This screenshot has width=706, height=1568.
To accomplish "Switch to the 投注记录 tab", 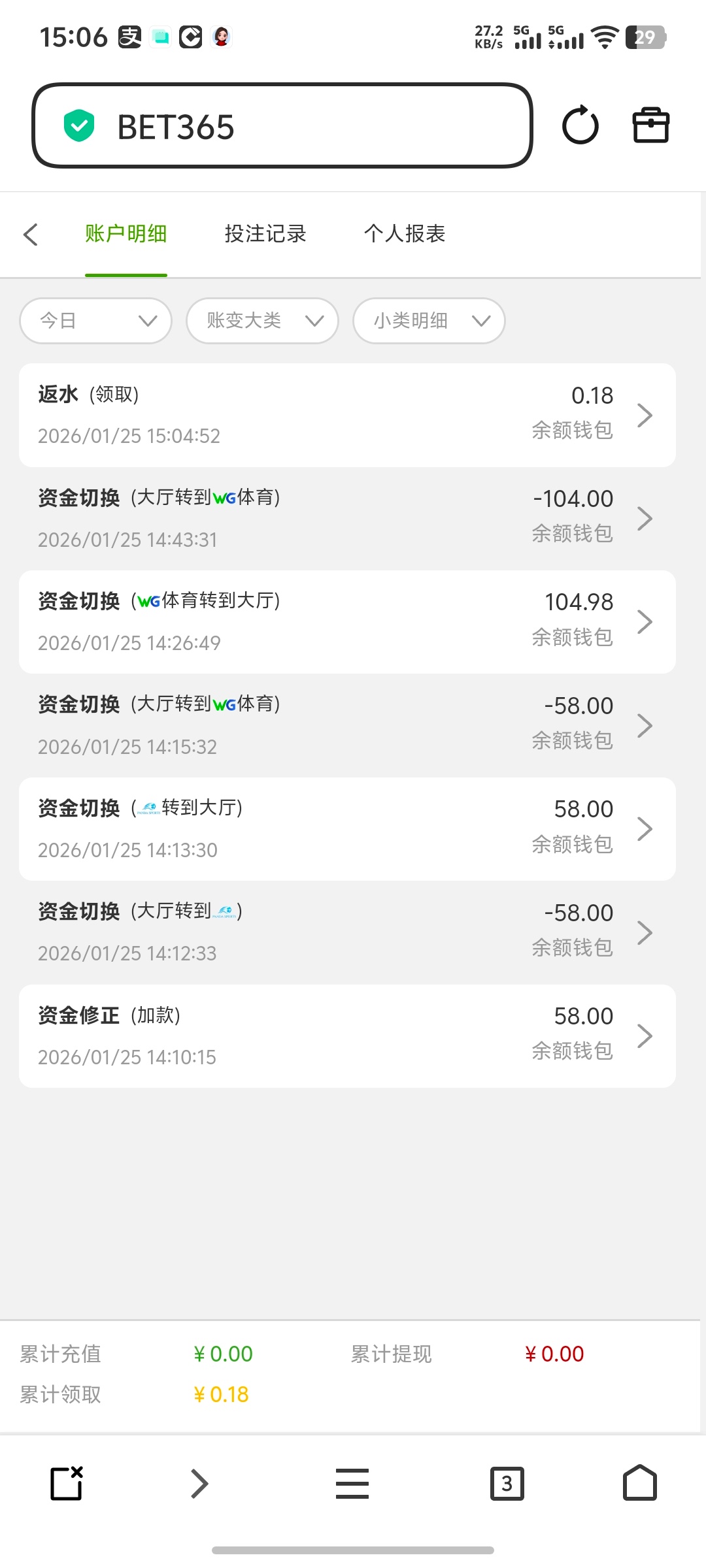I will pos(265,234).
